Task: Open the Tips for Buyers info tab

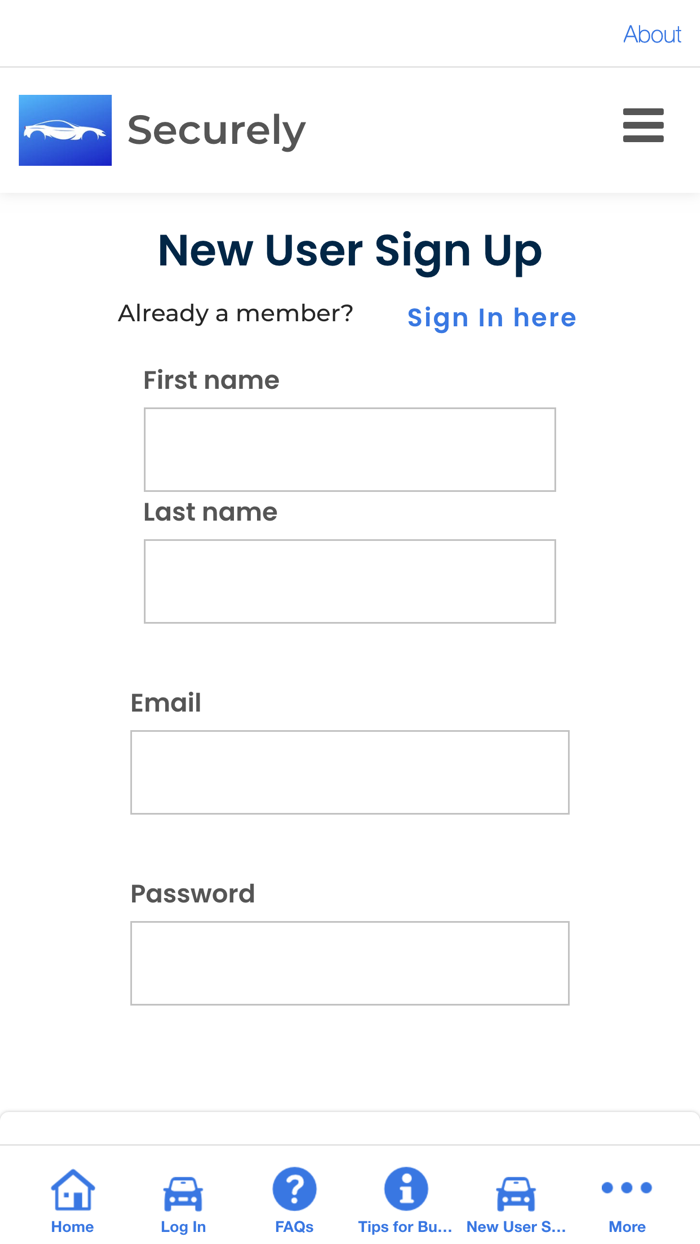Action: [x=405, y=1201]
